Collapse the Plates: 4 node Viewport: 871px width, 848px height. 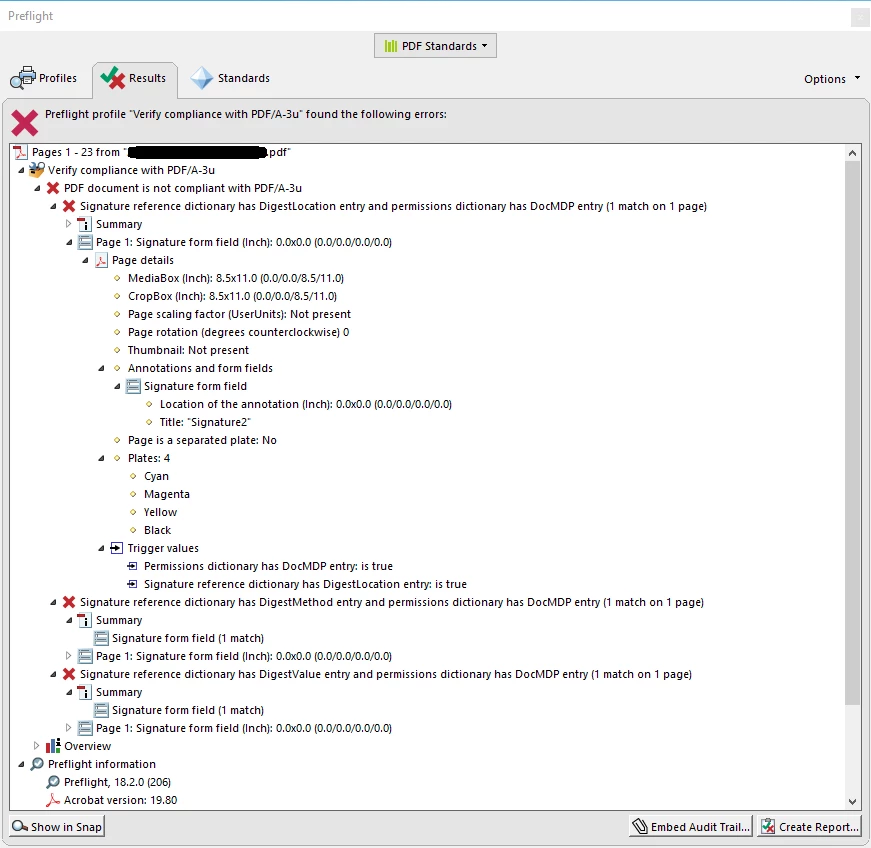102,458
